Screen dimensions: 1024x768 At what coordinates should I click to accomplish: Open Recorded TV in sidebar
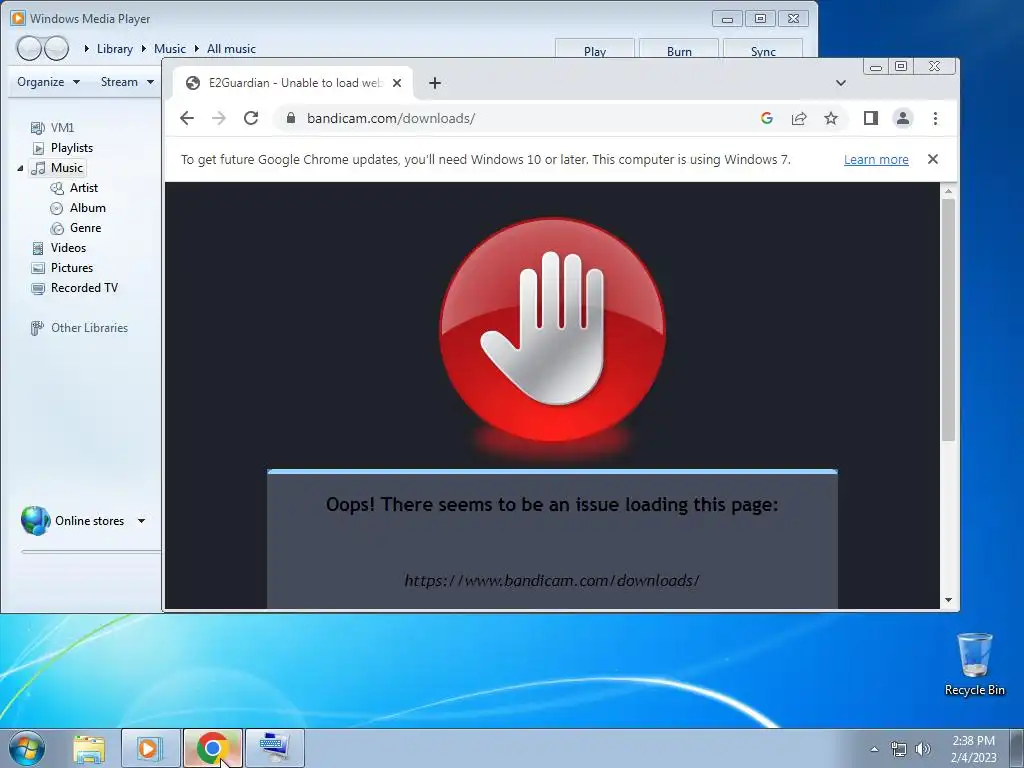tap(74, 288)
